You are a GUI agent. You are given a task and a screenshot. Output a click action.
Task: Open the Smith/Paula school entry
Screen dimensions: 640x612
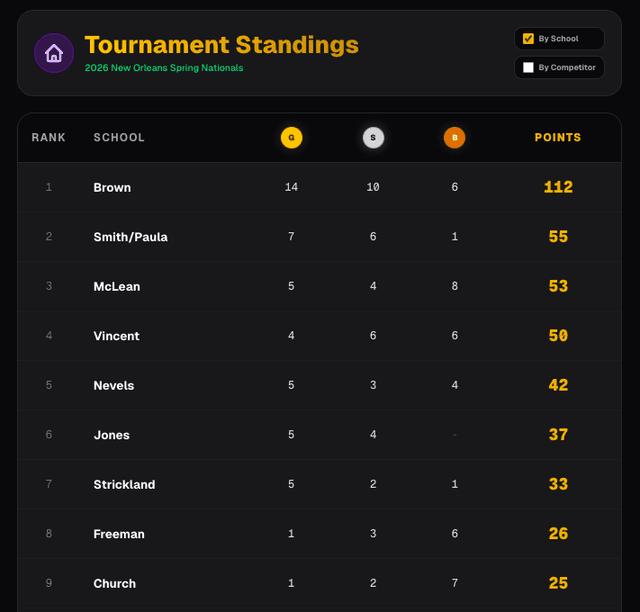[x=130, y=237]
